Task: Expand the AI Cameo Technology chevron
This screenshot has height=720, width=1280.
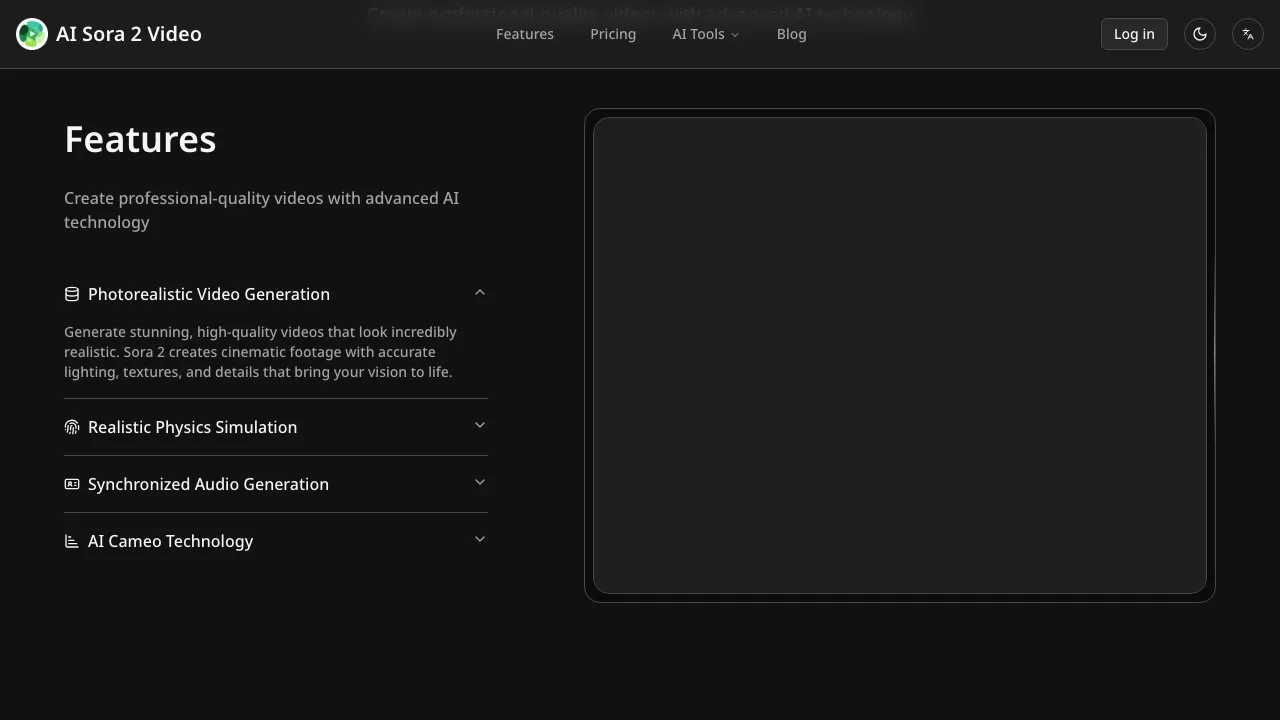Action: (x=479, y=540)
